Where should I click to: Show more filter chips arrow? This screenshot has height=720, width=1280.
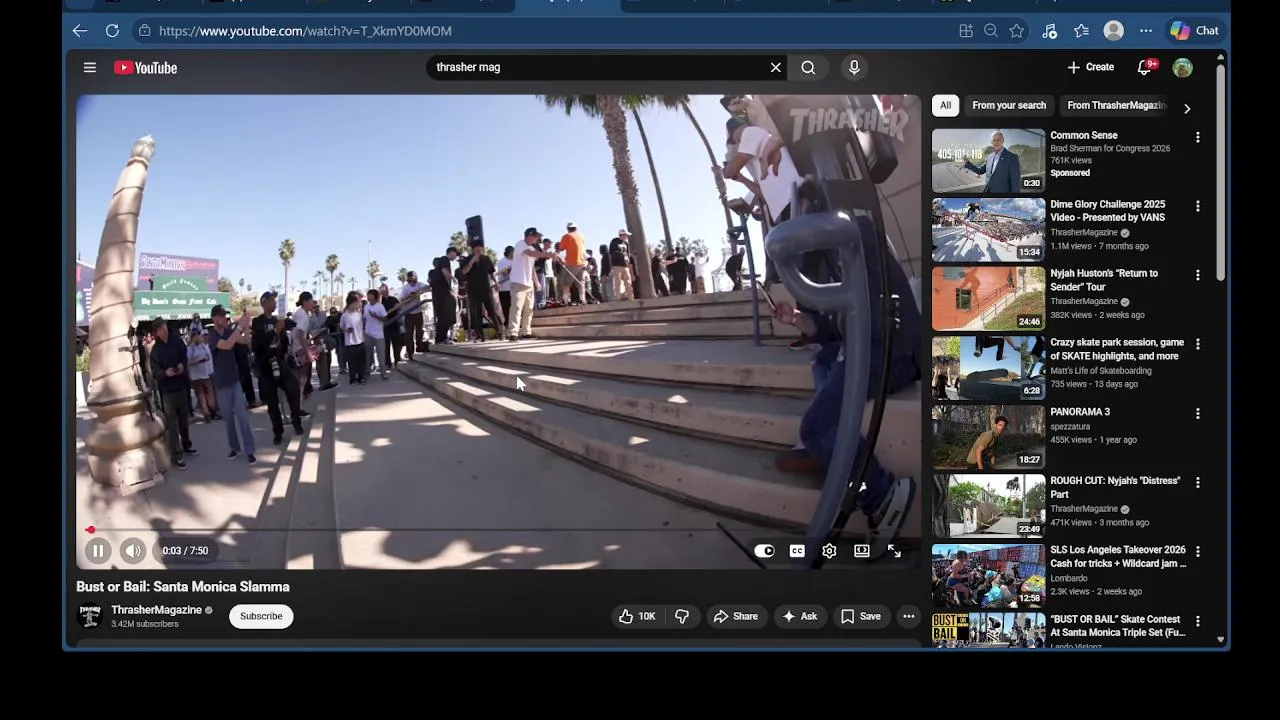pyautogui.click(x=1187, y=108)
